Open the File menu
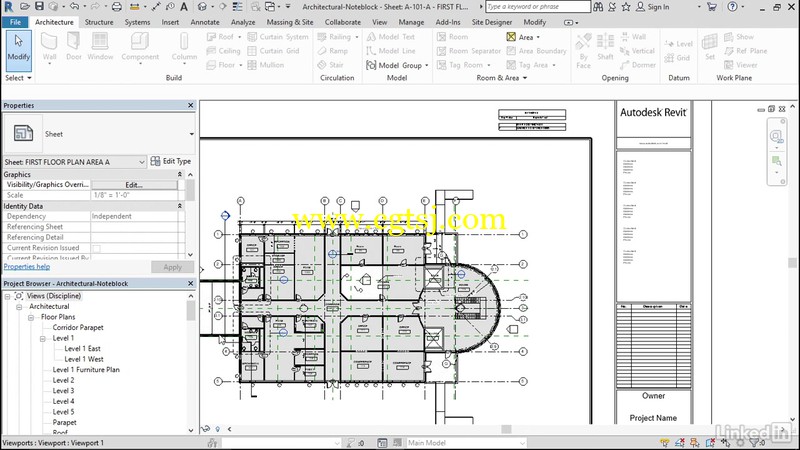The width and height of the screenshot is (800, 450). point(15,22)
